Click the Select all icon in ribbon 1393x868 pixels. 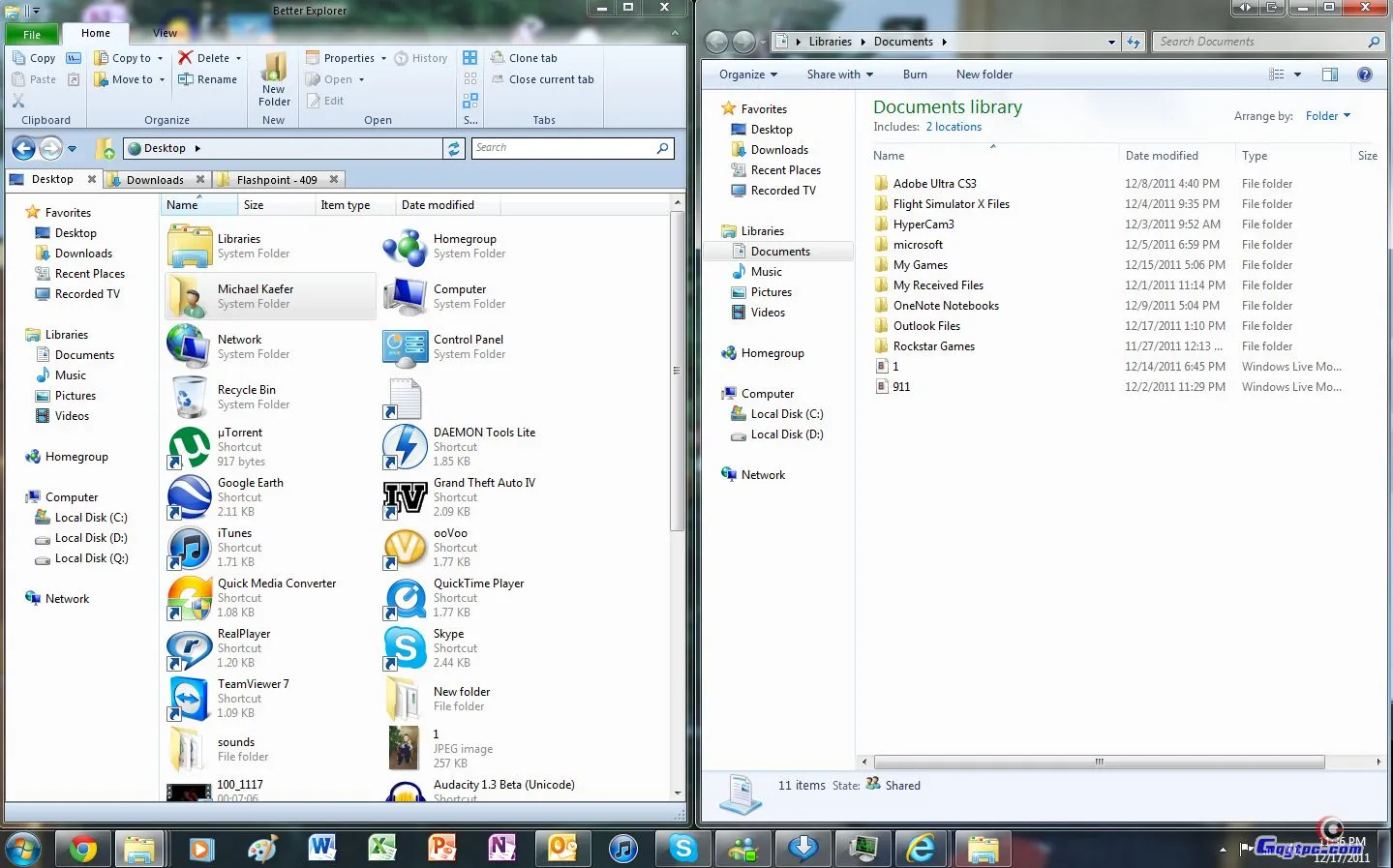pos(470,58)
